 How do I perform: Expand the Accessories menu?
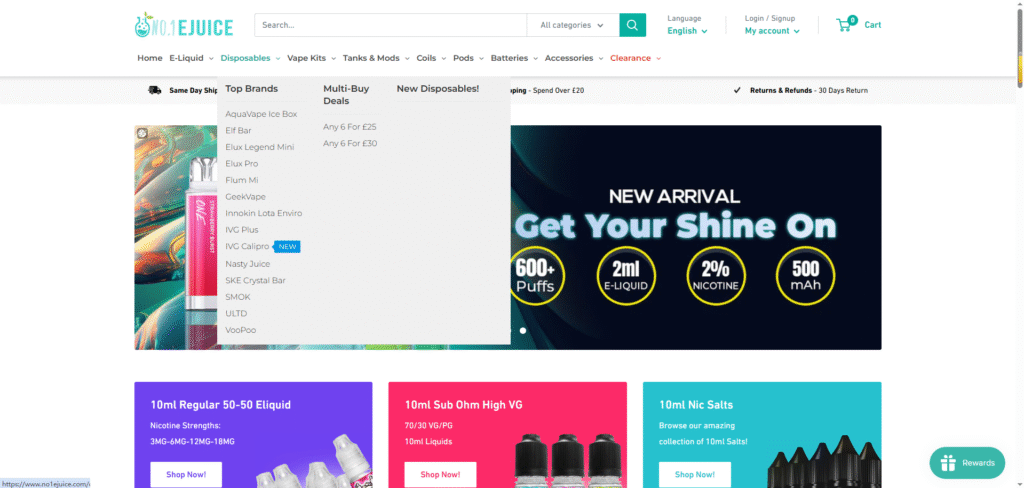pos(574,58)
